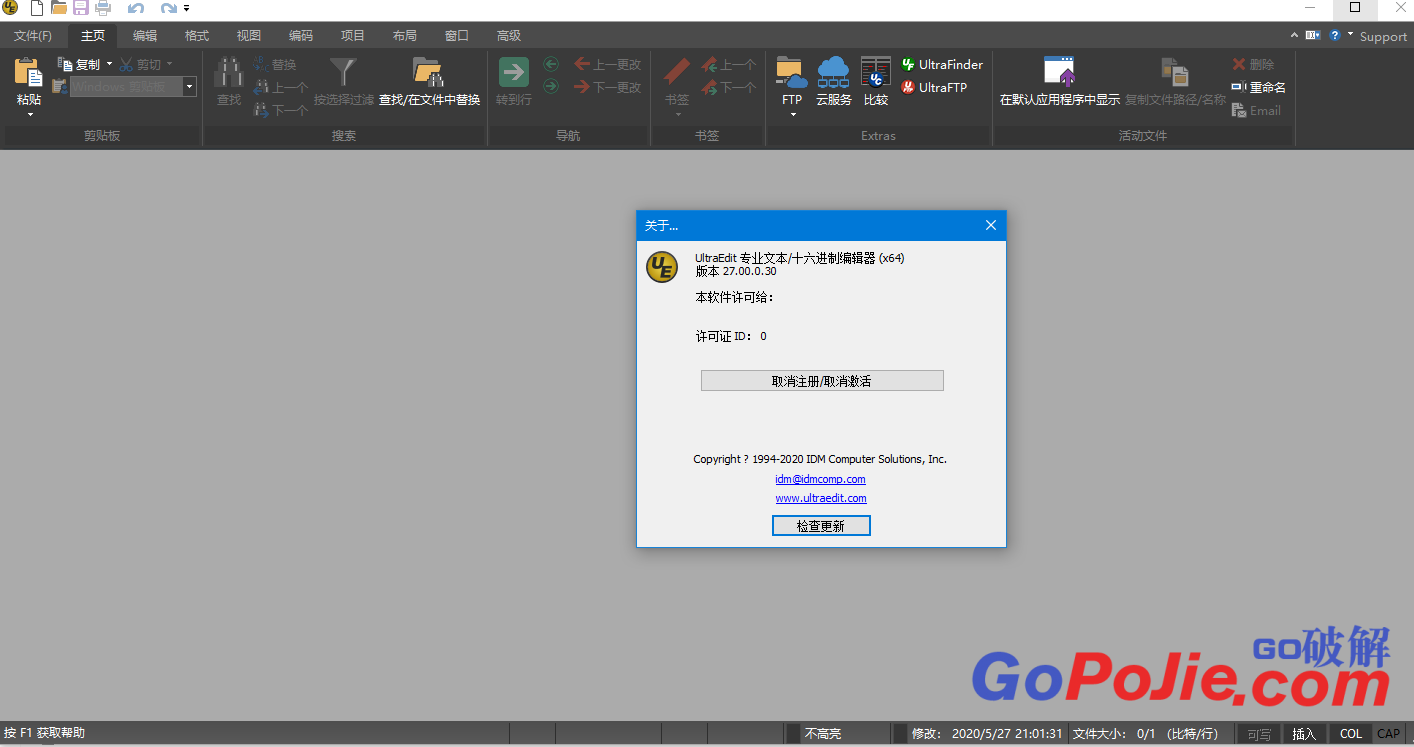Image resolution: width=1414 pixels, height=747 pixels.
Task: Click the blue help question mark icon
Action: (1334, 35)
